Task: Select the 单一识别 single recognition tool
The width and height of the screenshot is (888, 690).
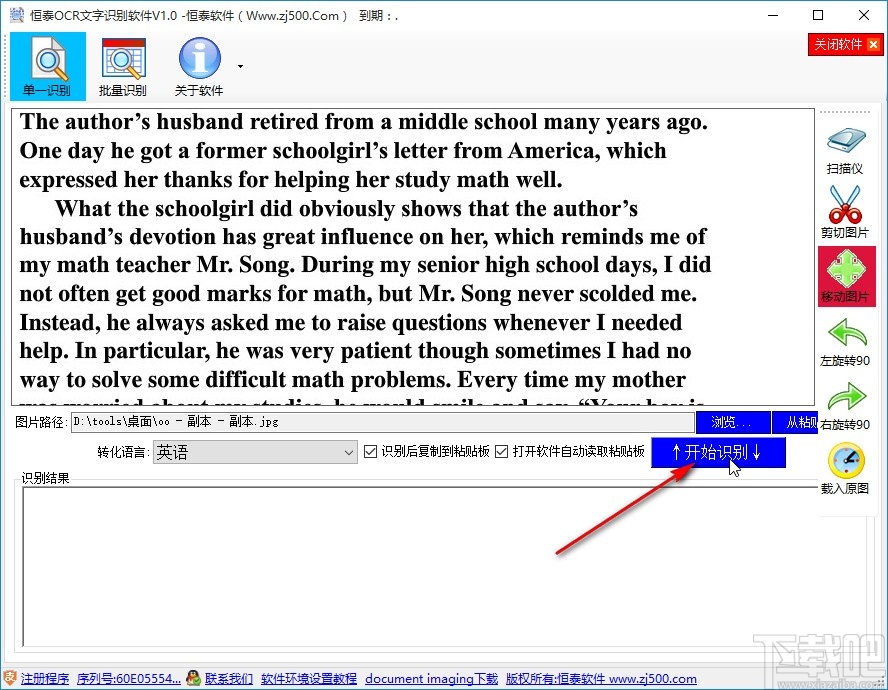Action: point(46,65)
